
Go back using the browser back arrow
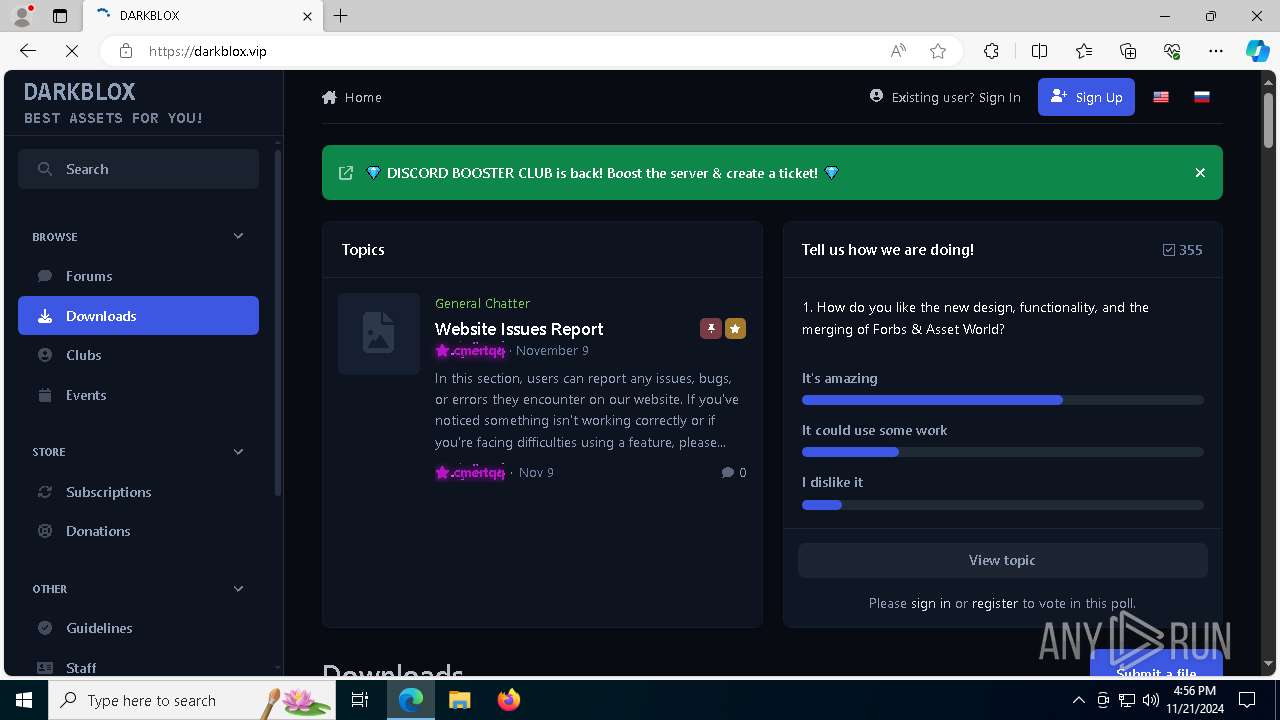28,51
